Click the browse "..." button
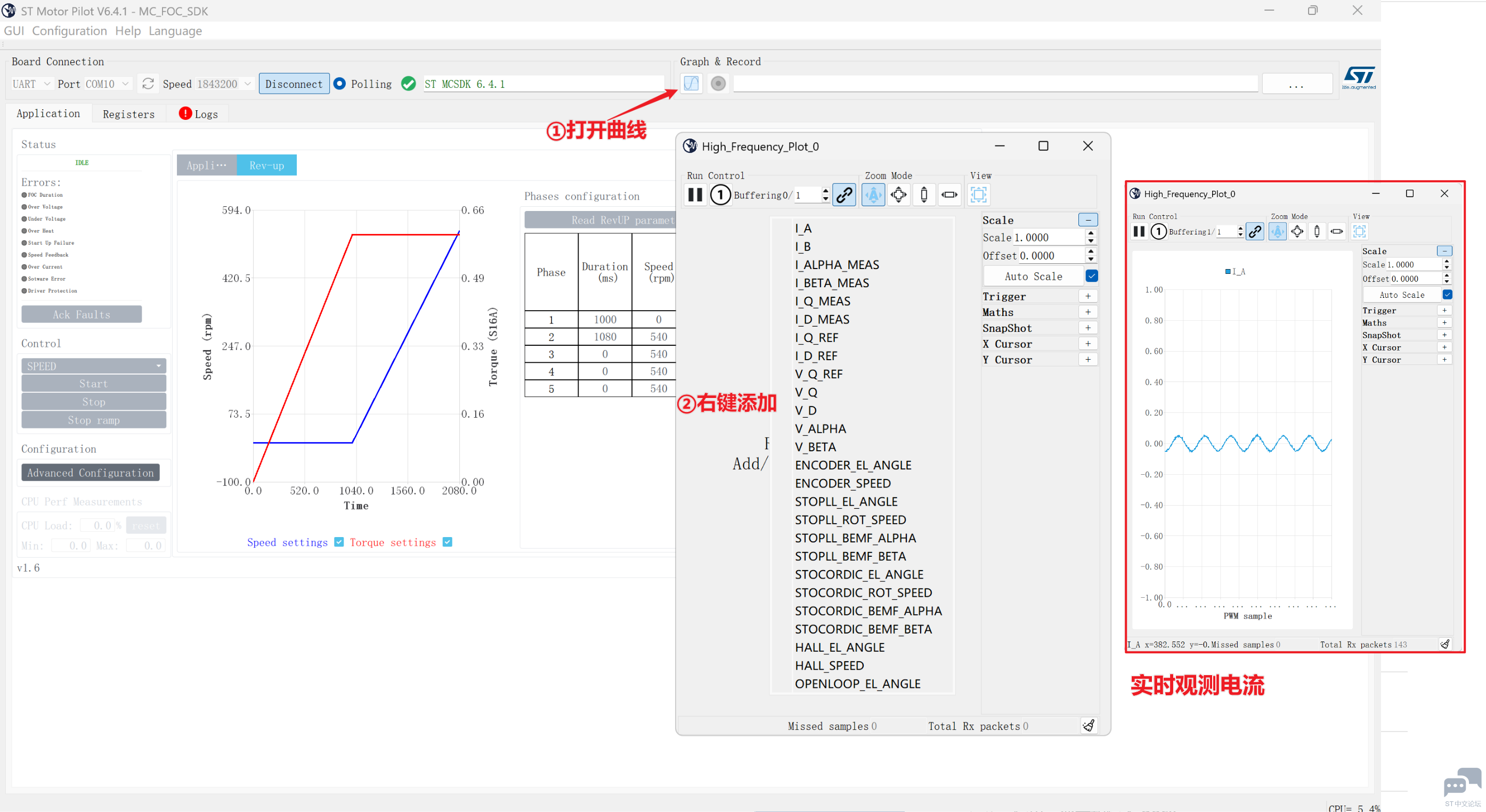Image resolution: width=1486 pixels, height=812 pixels. [x=1297, y=84]
